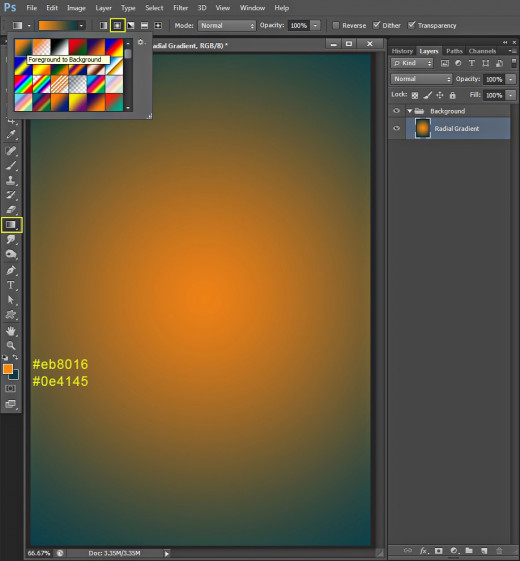Screen dimensions: 520x561
Task: Select the Type tool
Action: point(11,285)
